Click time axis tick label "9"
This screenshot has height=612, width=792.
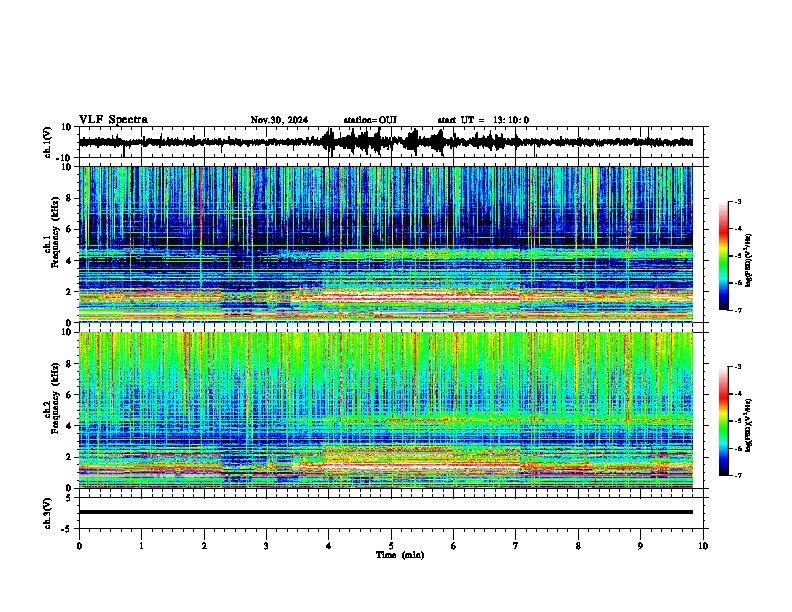tap(640, 546)
